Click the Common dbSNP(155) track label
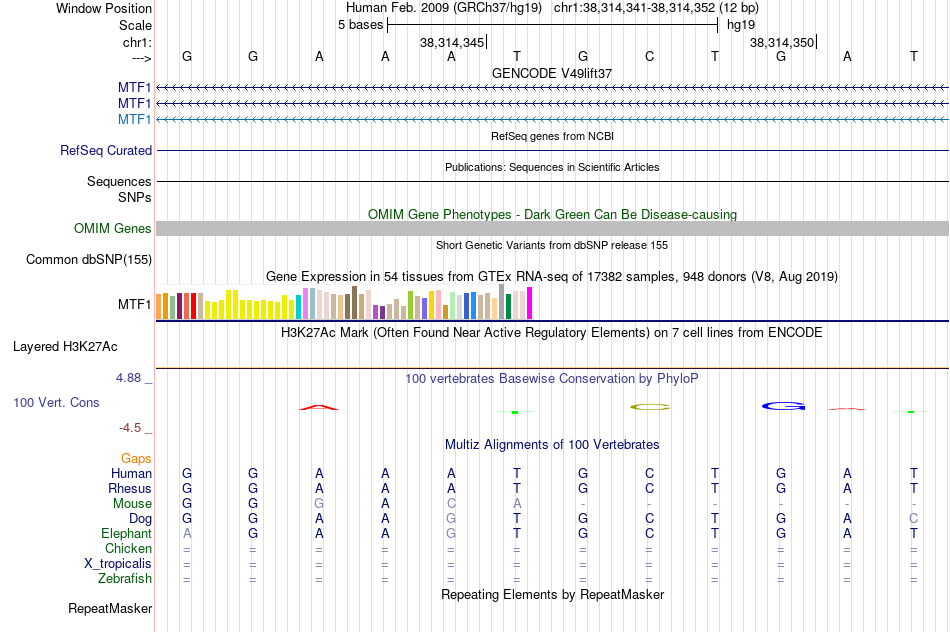Viewport: 950px width, 632px height. tap(89, 259)
